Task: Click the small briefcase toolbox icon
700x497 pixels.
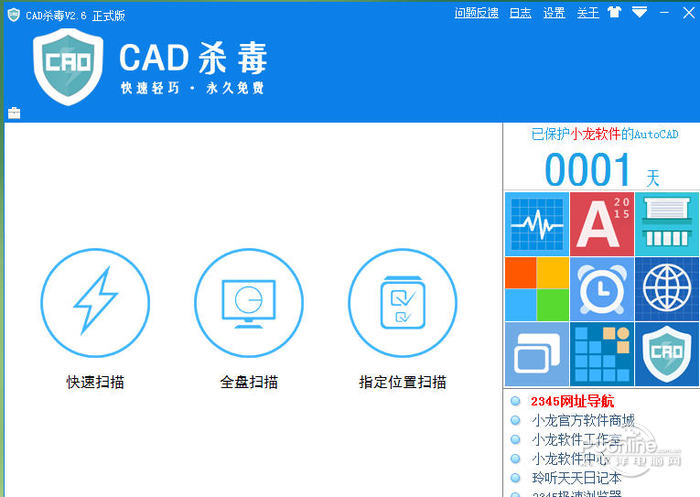Action: (14, 113)
